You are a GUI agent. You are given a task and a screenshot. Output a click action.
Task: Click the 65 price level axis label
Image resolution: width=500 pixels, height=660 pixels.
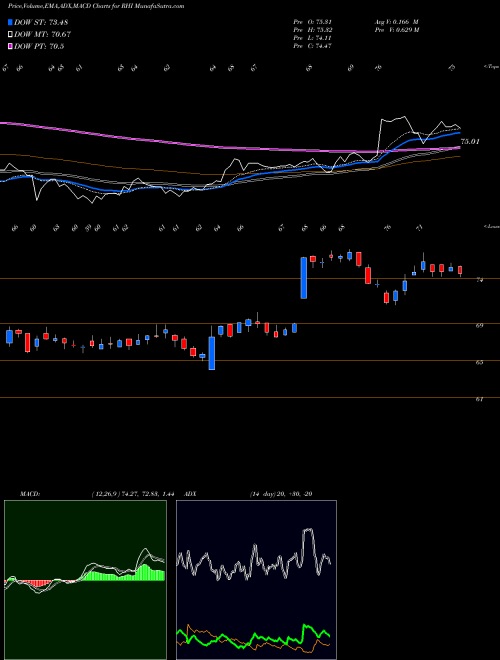coord(479,362)
